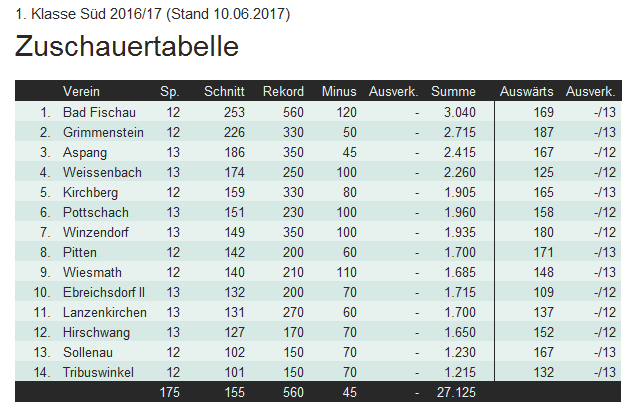Select the Ebreichsdorf II team entry
Screen dimensions: 636x409
(x=104, y=292)
